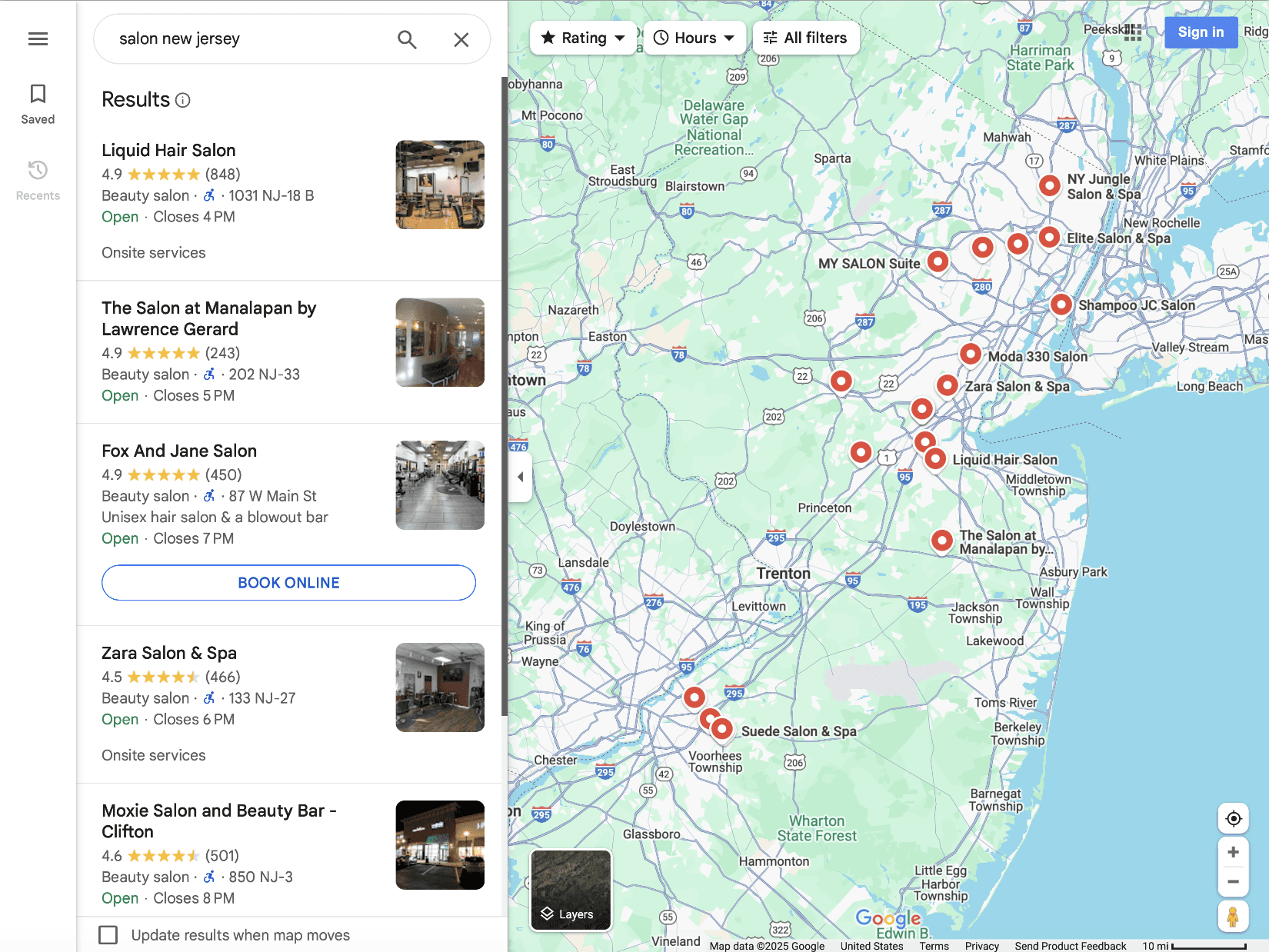
Task: Open your Saved places panel
Action: click(x=38, y=104)
